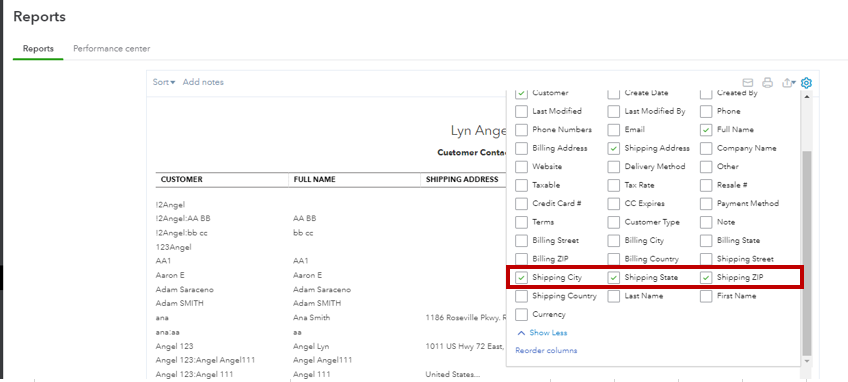Switch to the Performance center tab
This screenshot has height=382, width=848.
(111, 49)
